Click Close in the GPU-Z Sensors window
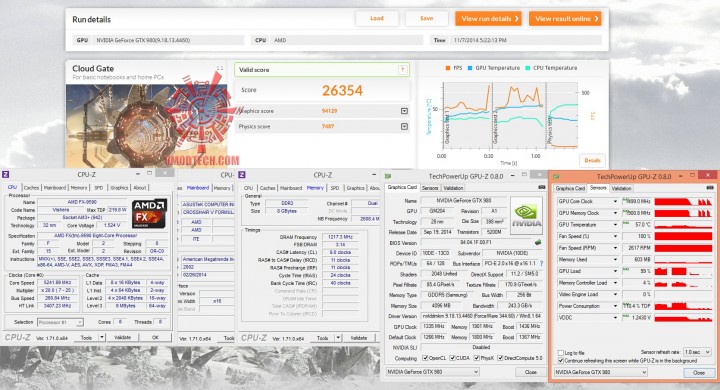 699,373
